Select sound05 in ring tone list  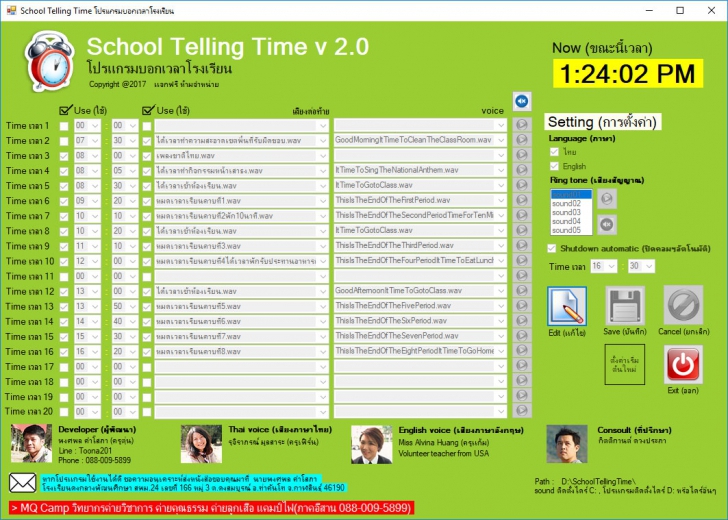[571, 230]
